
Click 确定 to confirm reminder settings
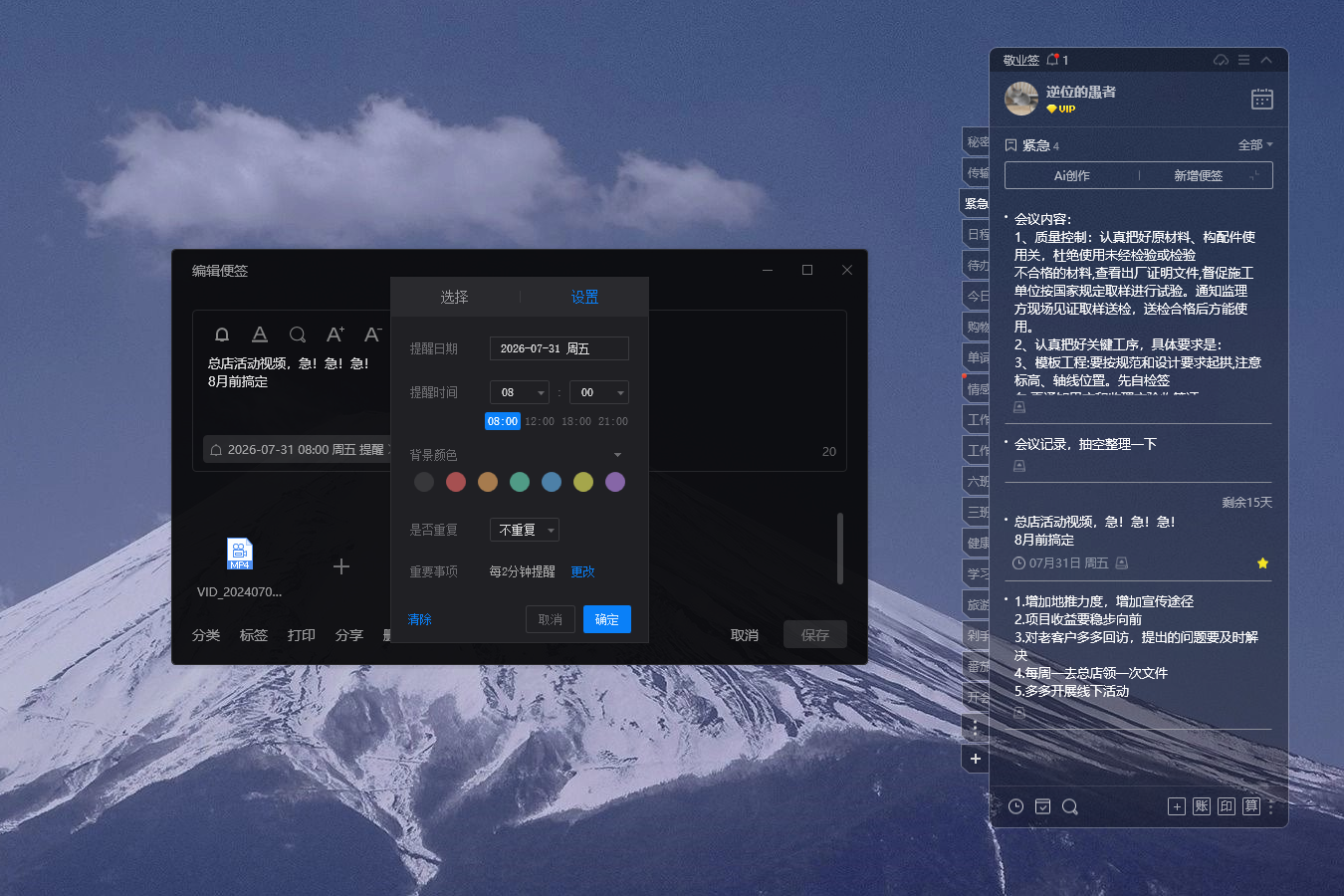point(607,619)
